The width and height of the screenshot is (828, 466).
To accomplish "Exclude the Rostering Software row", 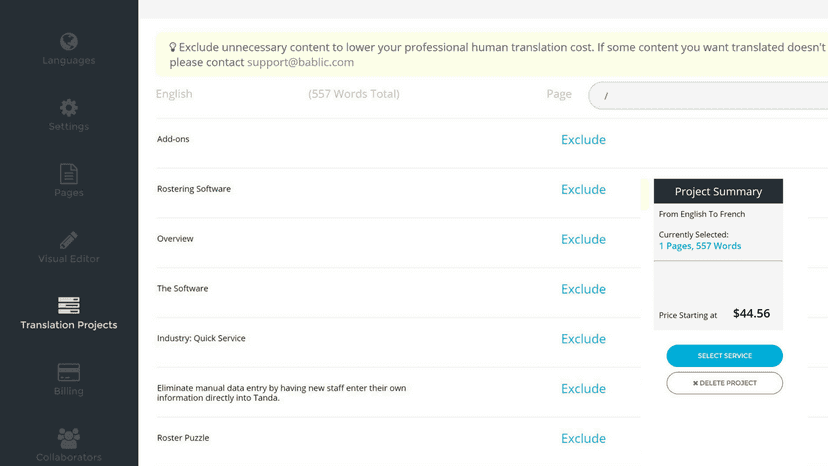I will pyautogui.click(x=583, y=189).
